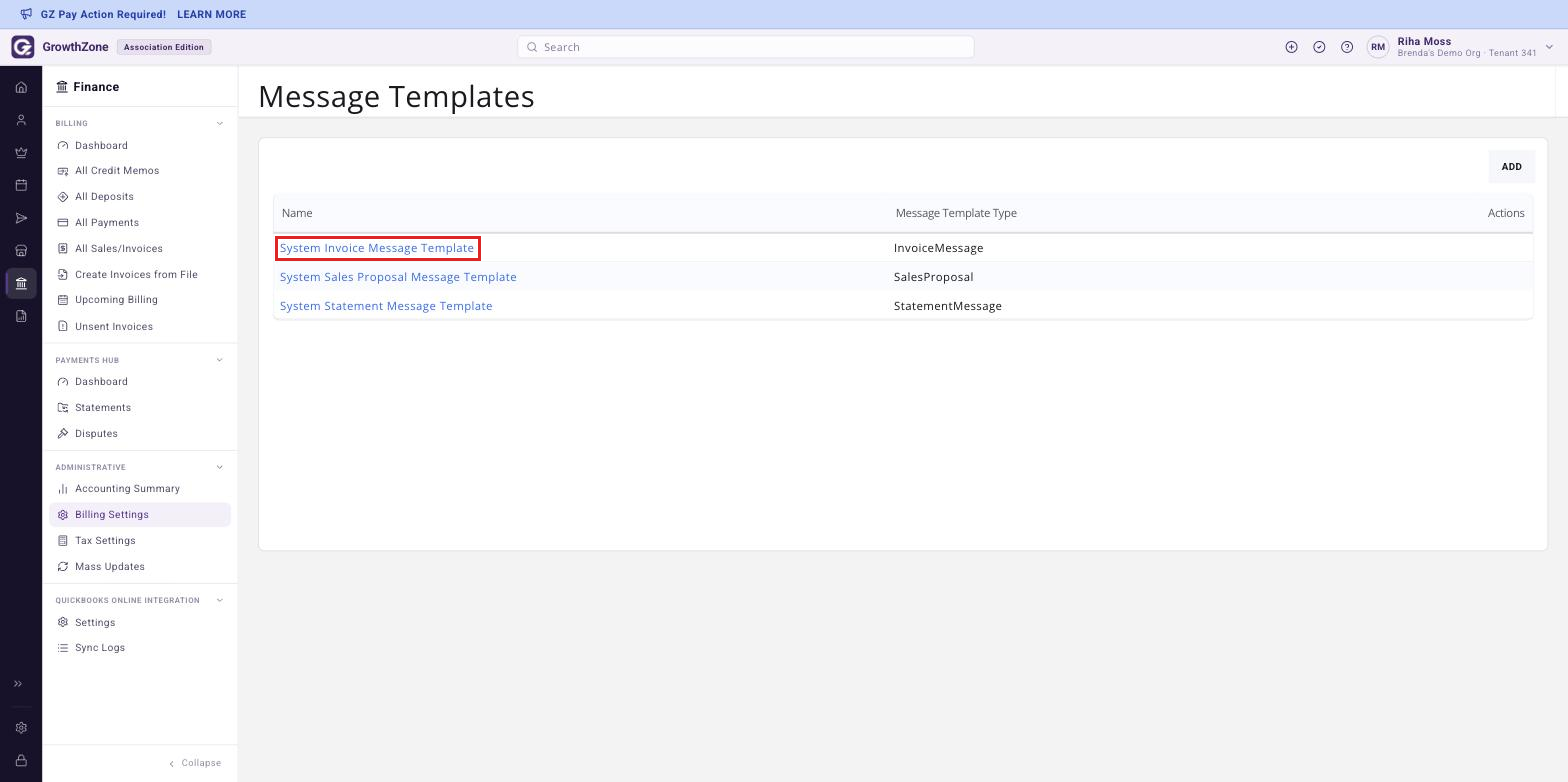
Task: Collapse the Finance sidebar panel
Action: pos(195,763)
